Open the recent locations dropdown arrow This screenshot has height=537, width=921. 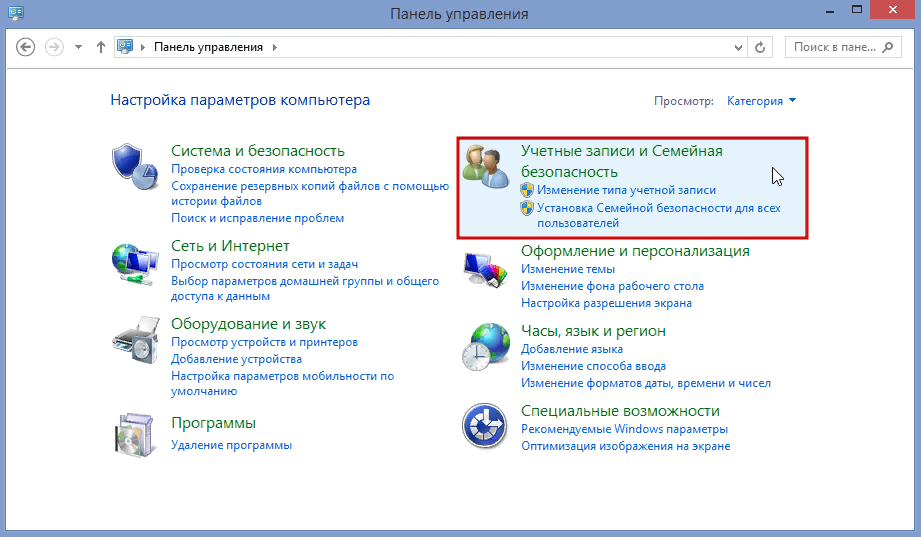[78, 47]
